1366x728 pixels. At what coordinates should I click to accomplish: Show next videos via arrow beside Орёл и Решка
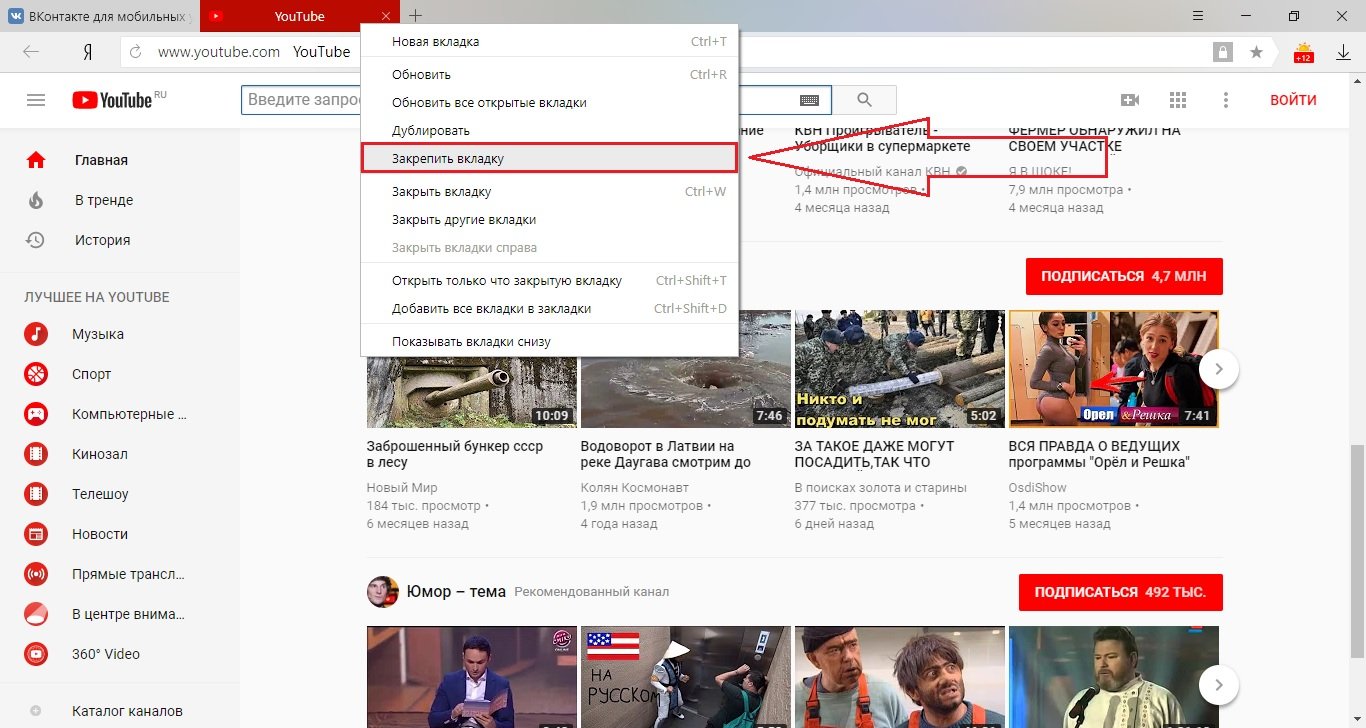pyautogui.click(x=1219, y=369)
